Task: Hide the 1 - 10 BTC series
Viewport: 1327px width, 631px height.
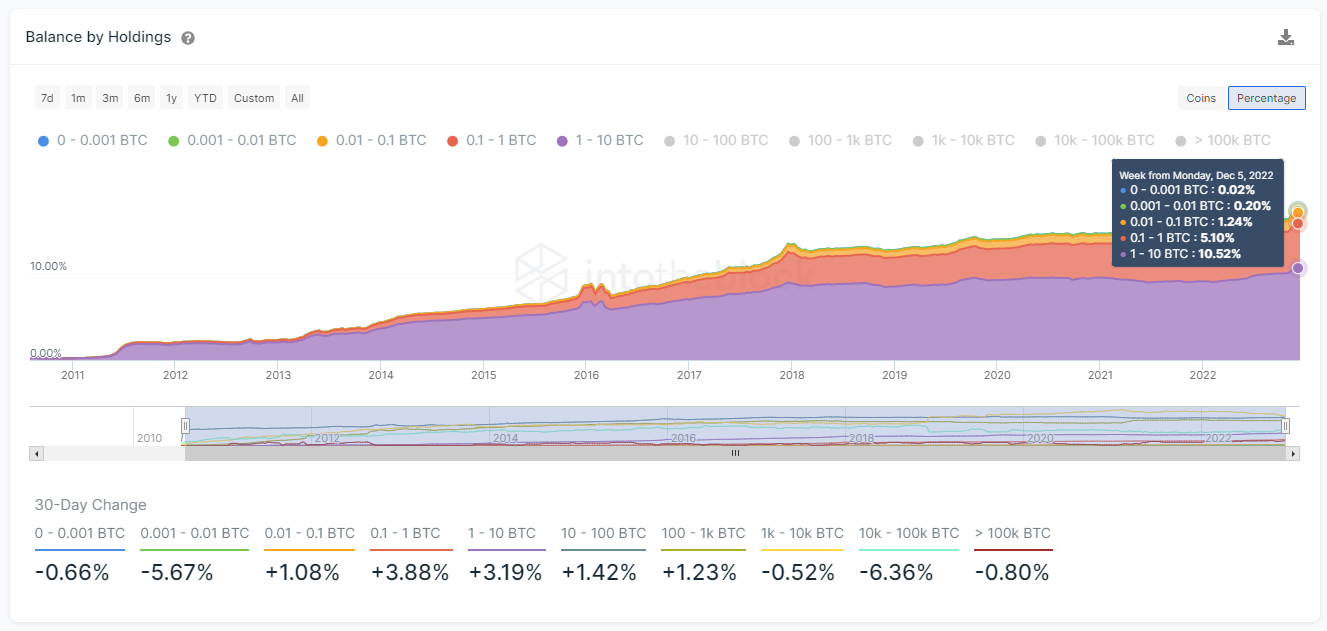Action: click(600, 140)
